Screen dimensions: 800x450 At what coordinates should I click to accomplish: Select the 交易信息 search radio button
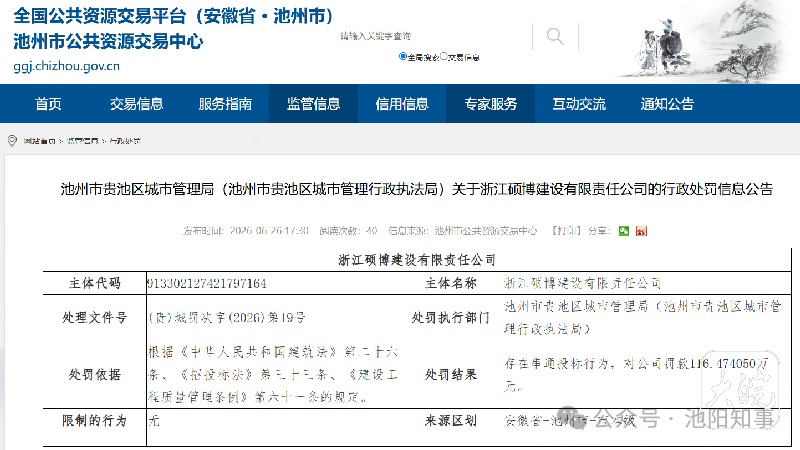[x=443, y=57]
